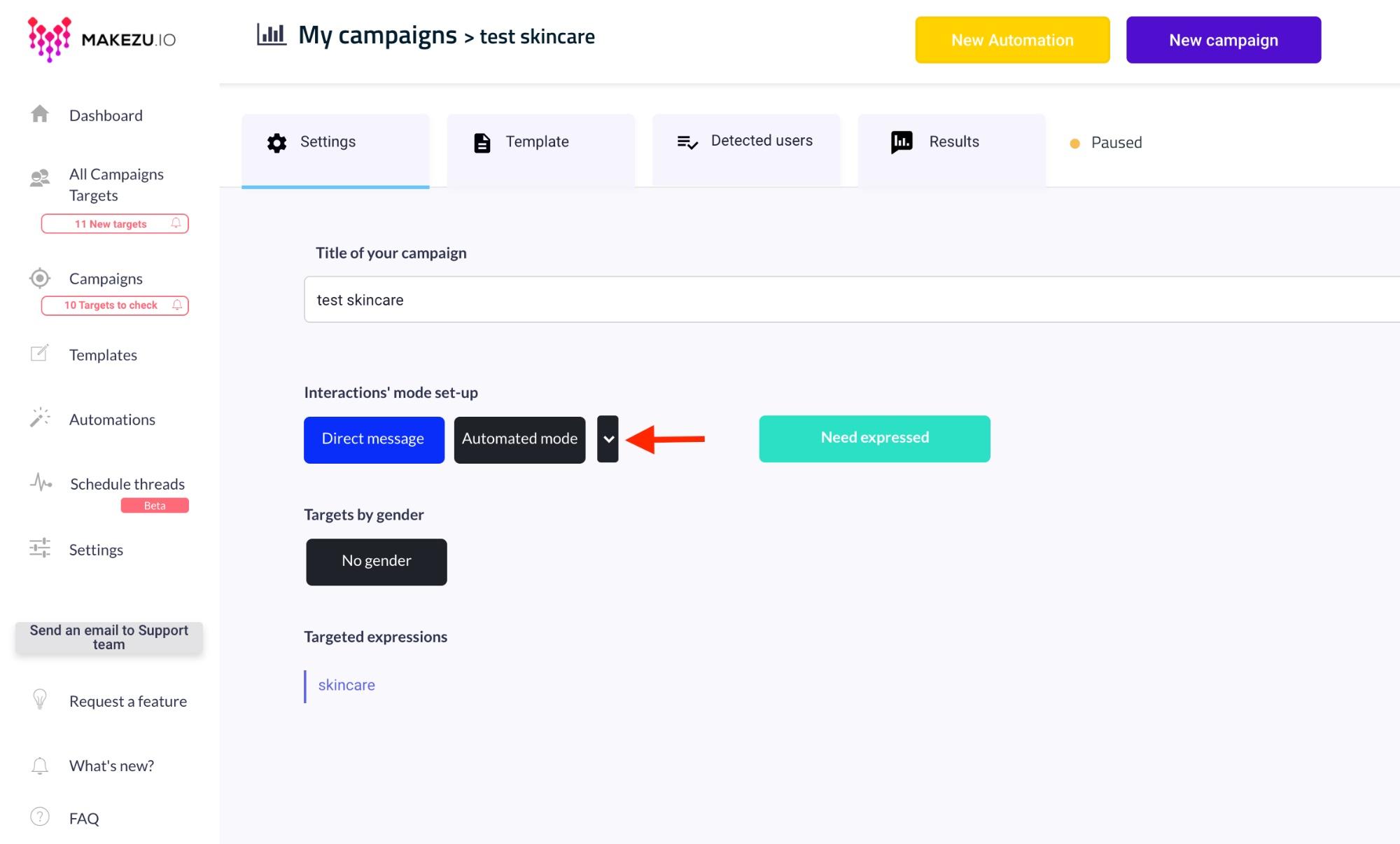Click the campaign title input field
Viewport: 1400px width, 844px height.
[x=852, y=300]
